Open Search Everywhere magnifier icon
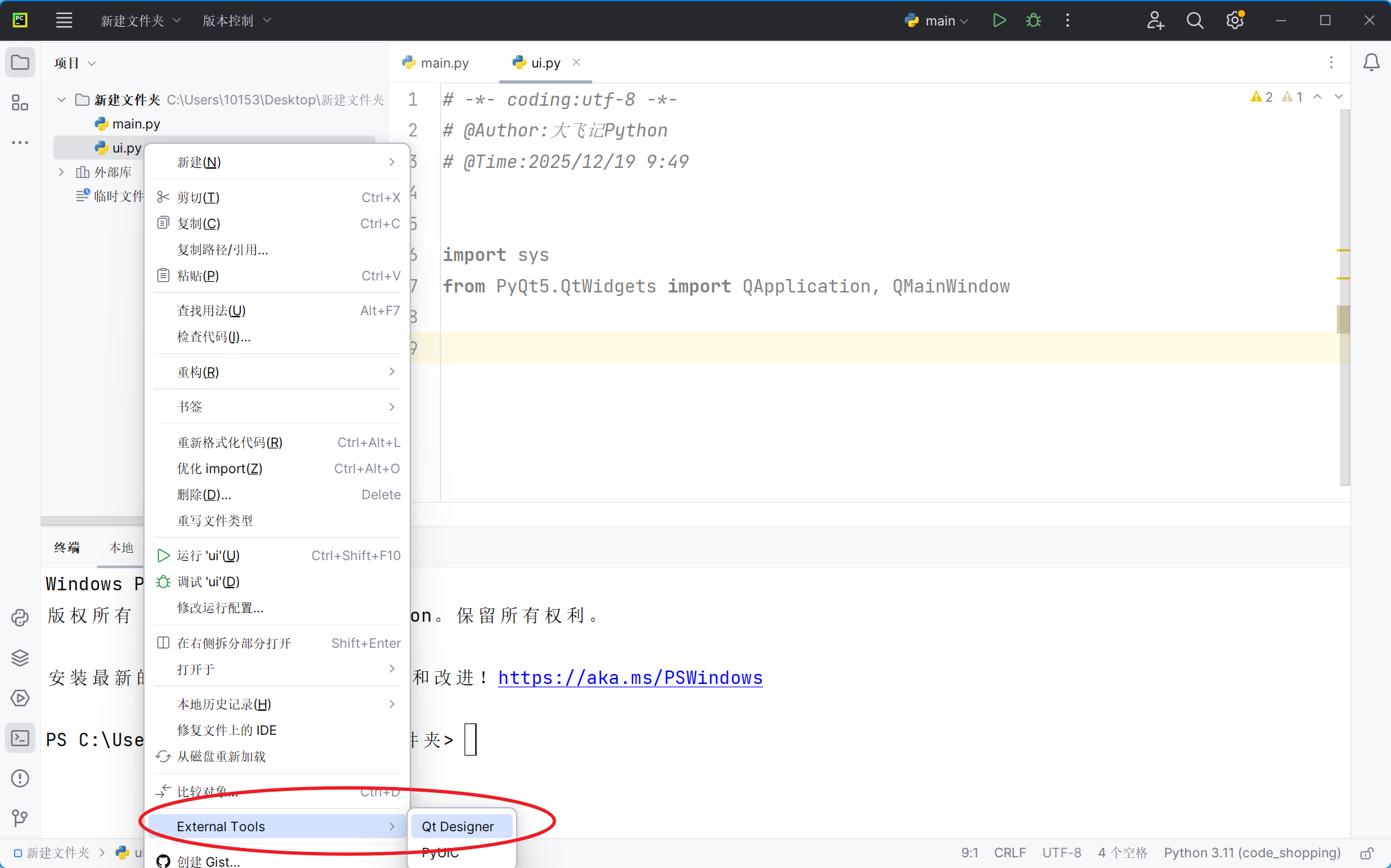The image size is (1391, 868). coord(1195,20)
